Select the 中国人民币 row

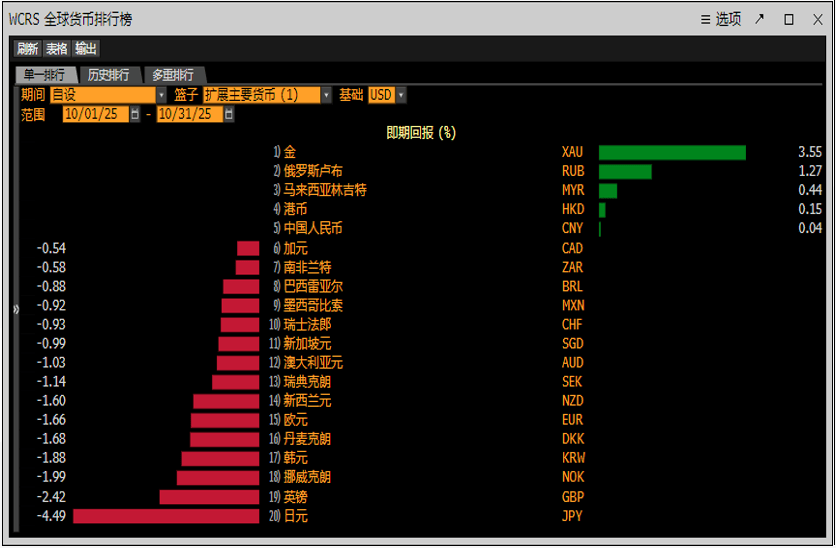(x=421, y=229)
